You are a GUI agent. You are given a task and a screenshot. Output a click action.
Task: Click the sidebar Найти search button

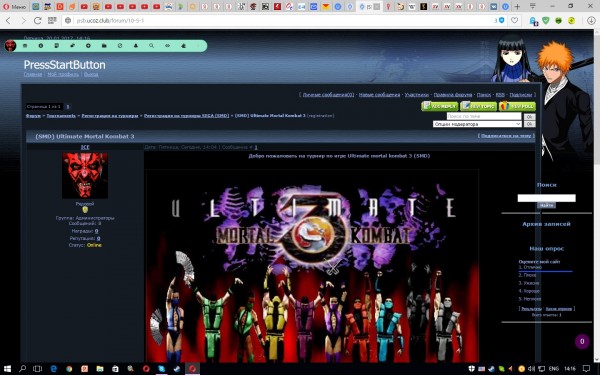coord(546,205)
